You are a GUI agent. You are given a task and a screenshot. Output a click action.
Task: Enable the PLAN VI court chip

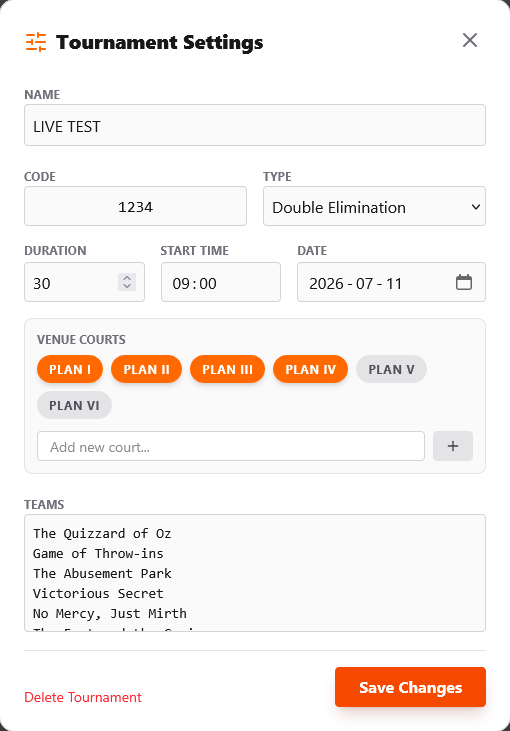coord(75,405)
